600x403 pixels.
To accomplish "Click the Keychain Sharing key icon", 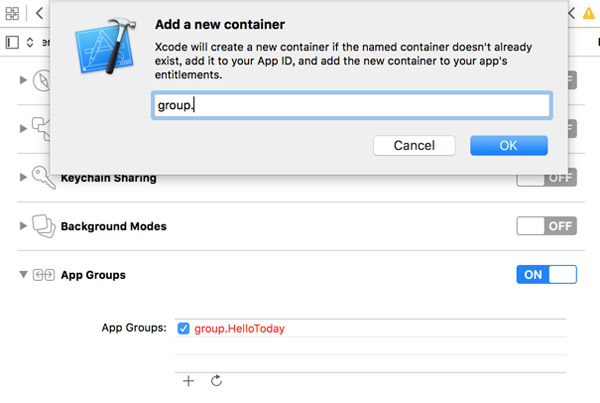I will [x=43, y=178].
